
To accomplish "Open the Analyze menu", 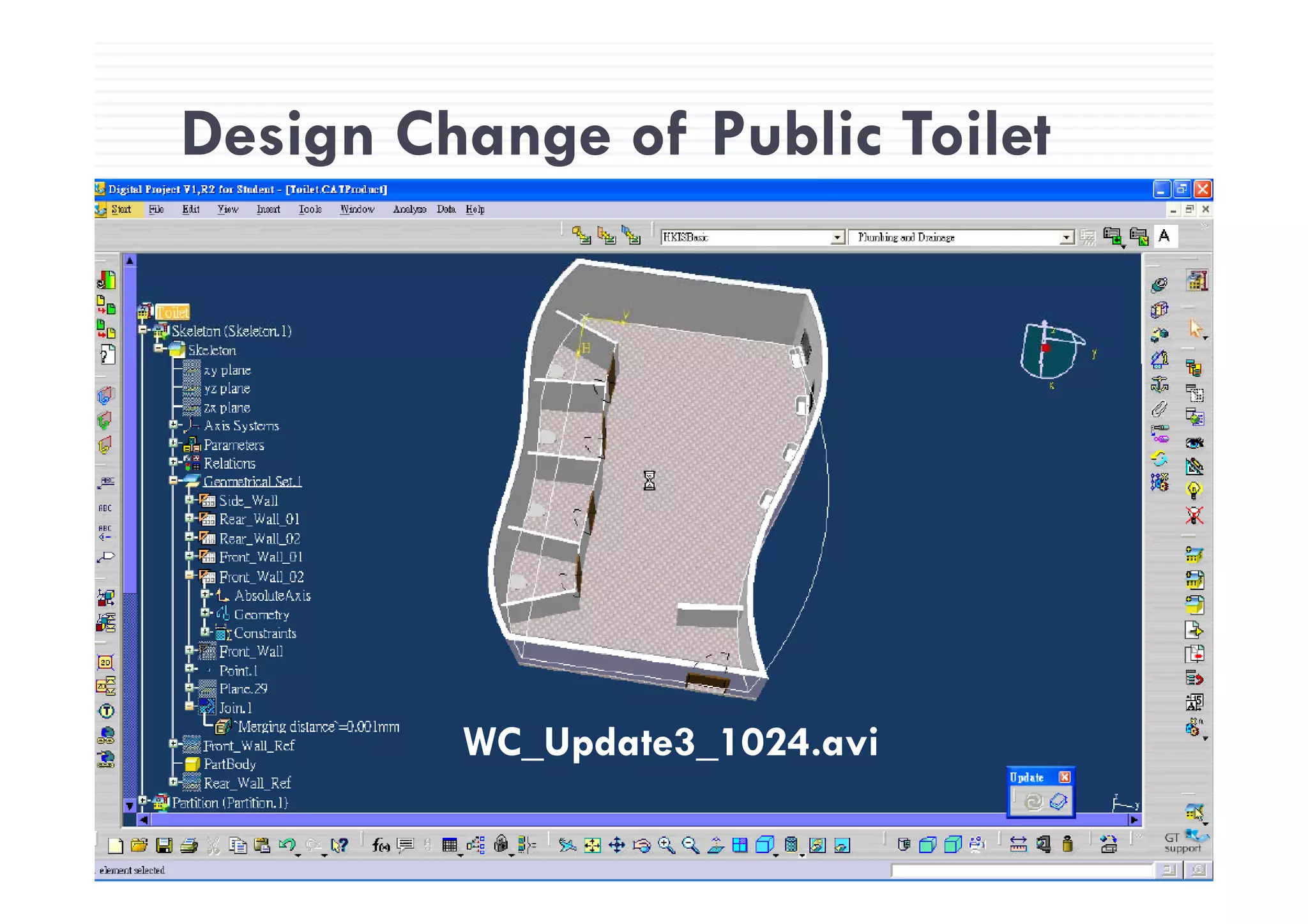I will click(409, 209).
